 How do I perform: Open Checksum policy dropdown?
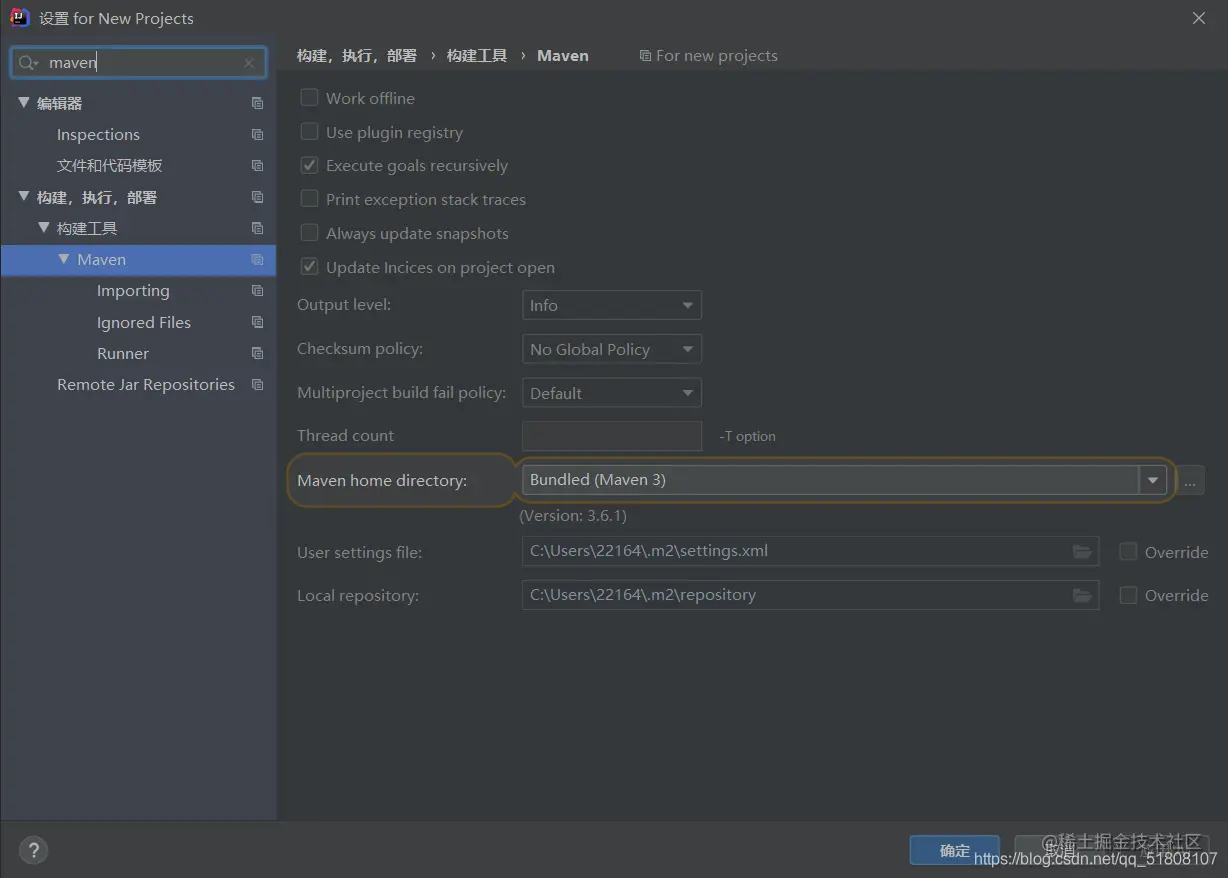[x=612, y=349]
